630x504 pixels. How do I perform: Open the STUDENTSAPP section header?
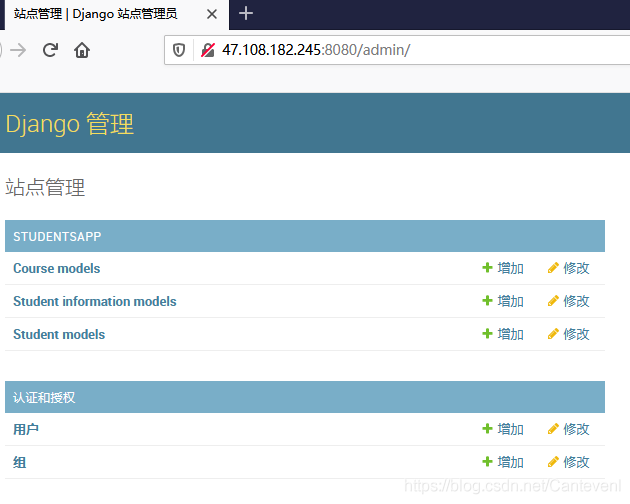(x=57, y=236)
